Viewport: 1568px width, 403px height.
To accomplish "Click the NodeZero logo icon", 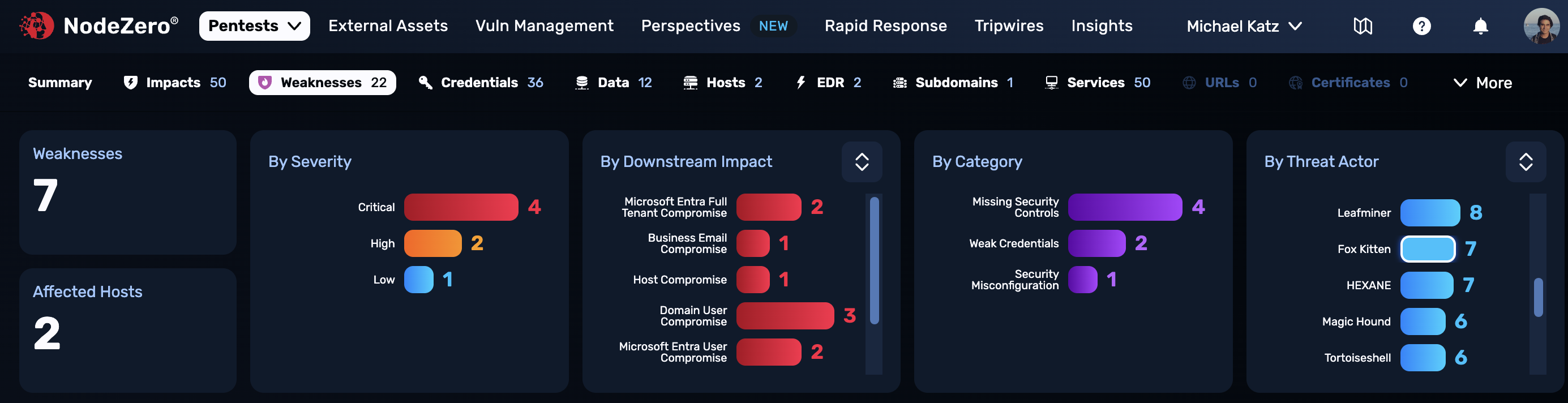I will pyautogui.click(x=37, y=26).
